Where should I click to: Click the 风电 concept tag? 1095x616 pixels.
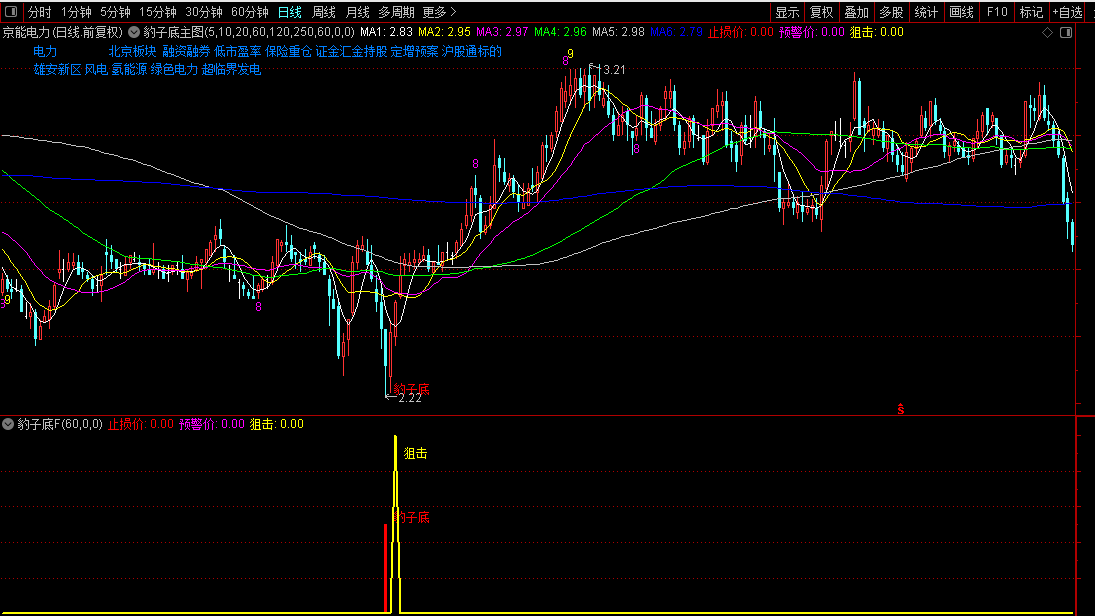[96, 69]
